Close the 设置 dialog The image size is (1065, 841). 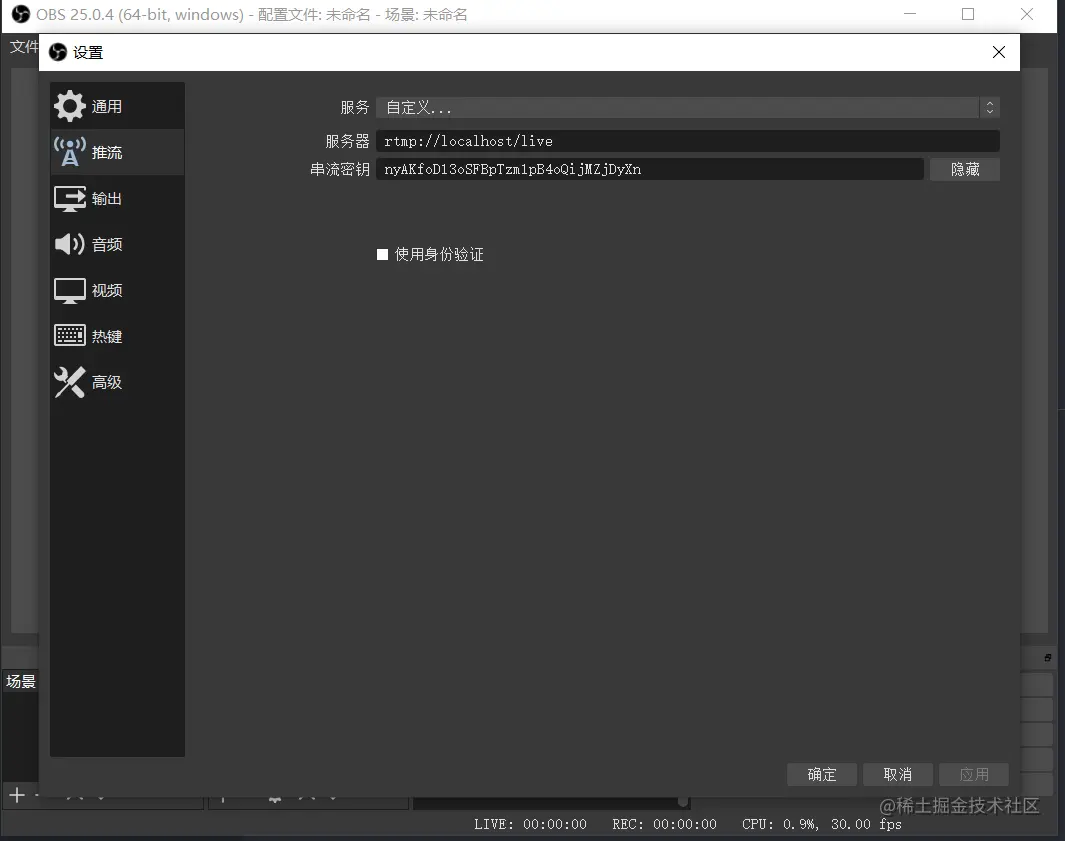(998, 52)
